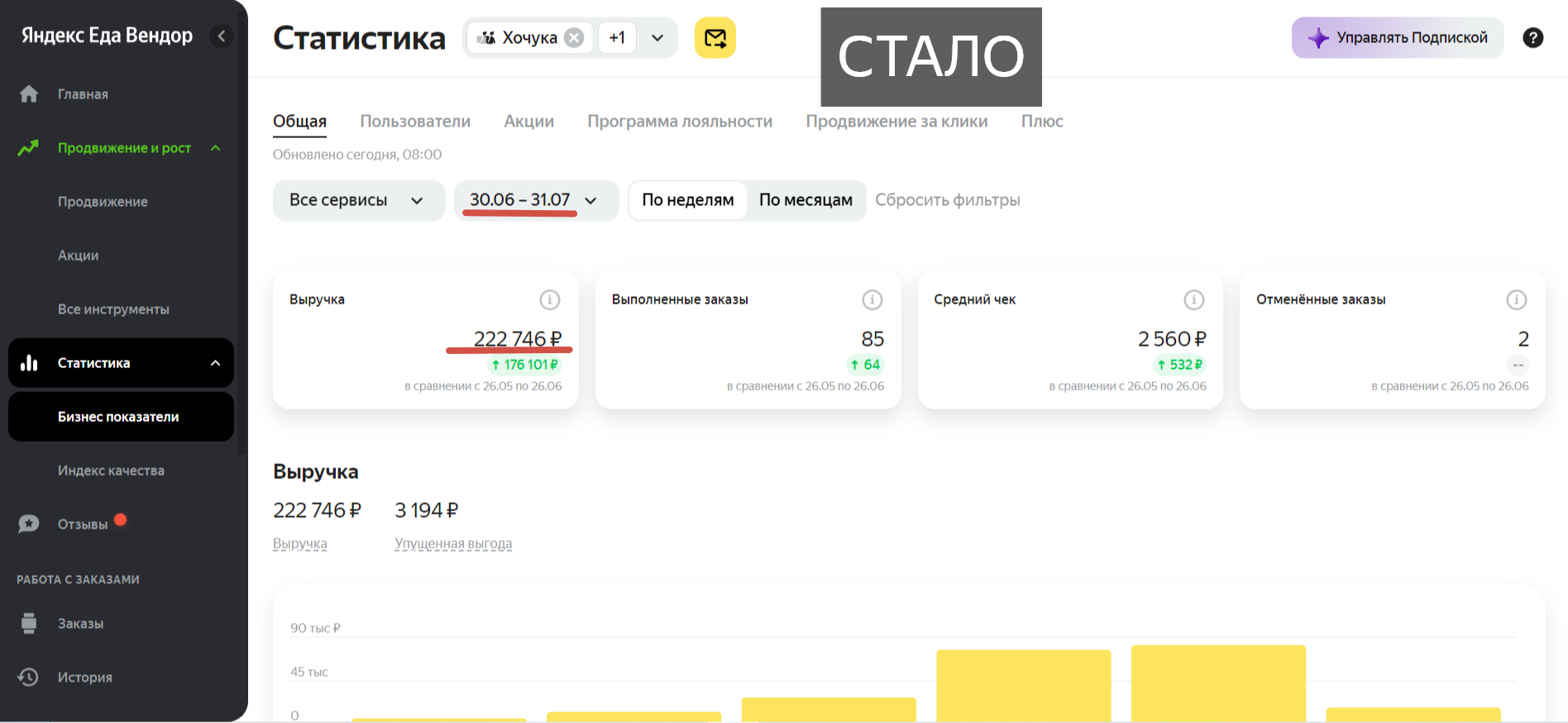This screenshot has height=723, width=1568.
Task: Click the История clock icon
Action: (x=29, y=678)
